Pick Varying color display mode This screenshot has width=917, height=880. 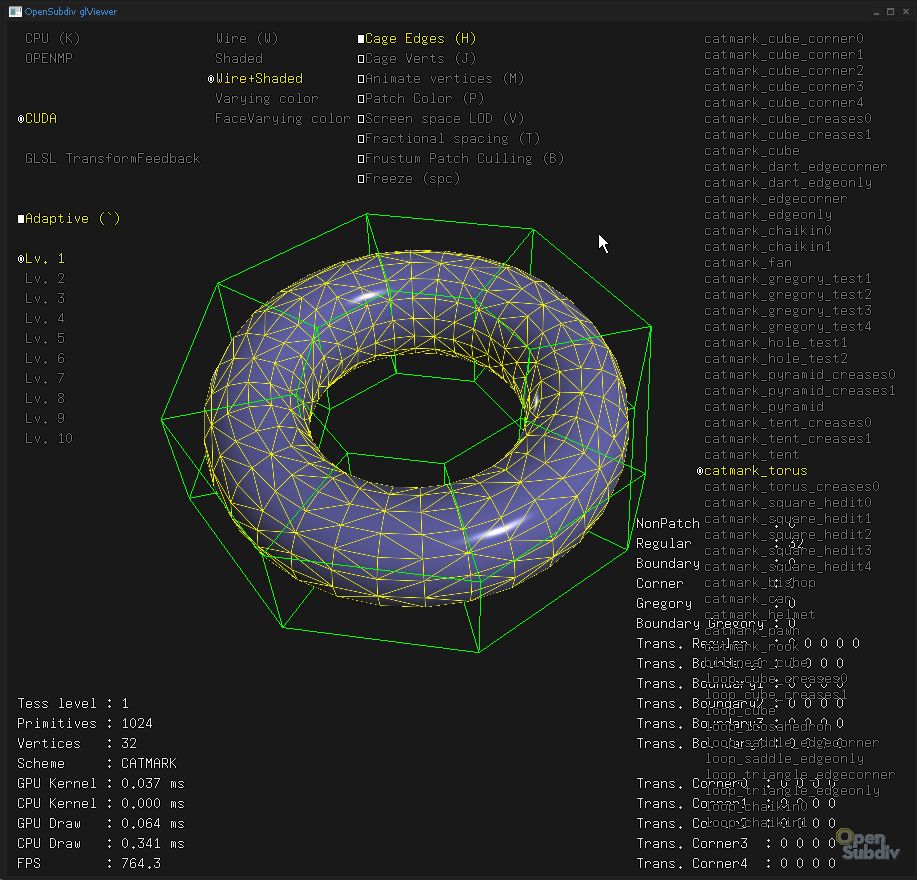point(267,98)
